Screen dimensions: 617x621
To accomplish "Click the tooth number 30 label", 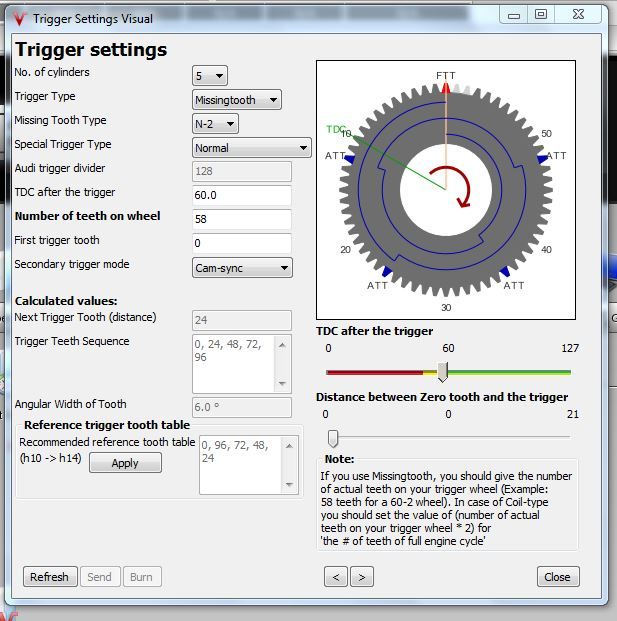I will (446, 308).
